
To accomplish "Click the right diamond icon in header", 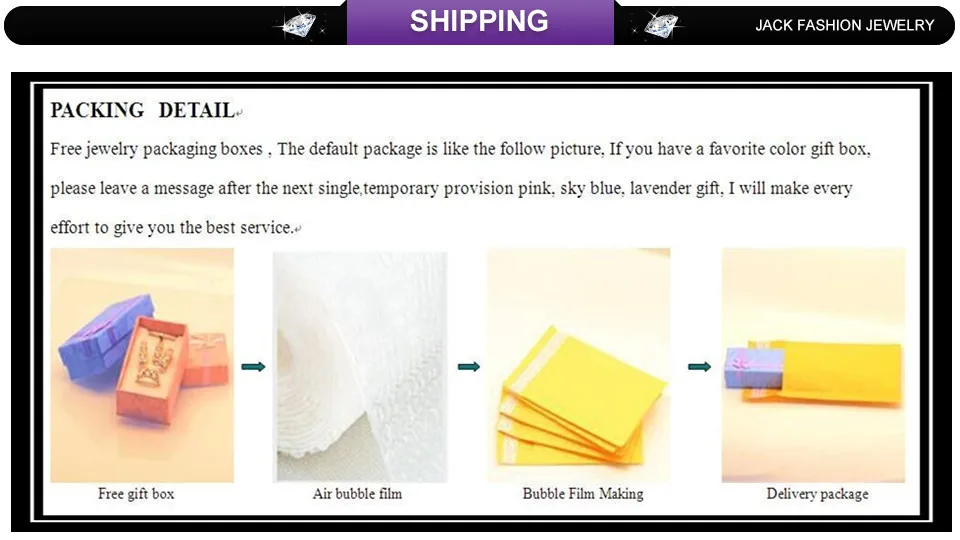I will pyautogui.click(x=660, y=26).
